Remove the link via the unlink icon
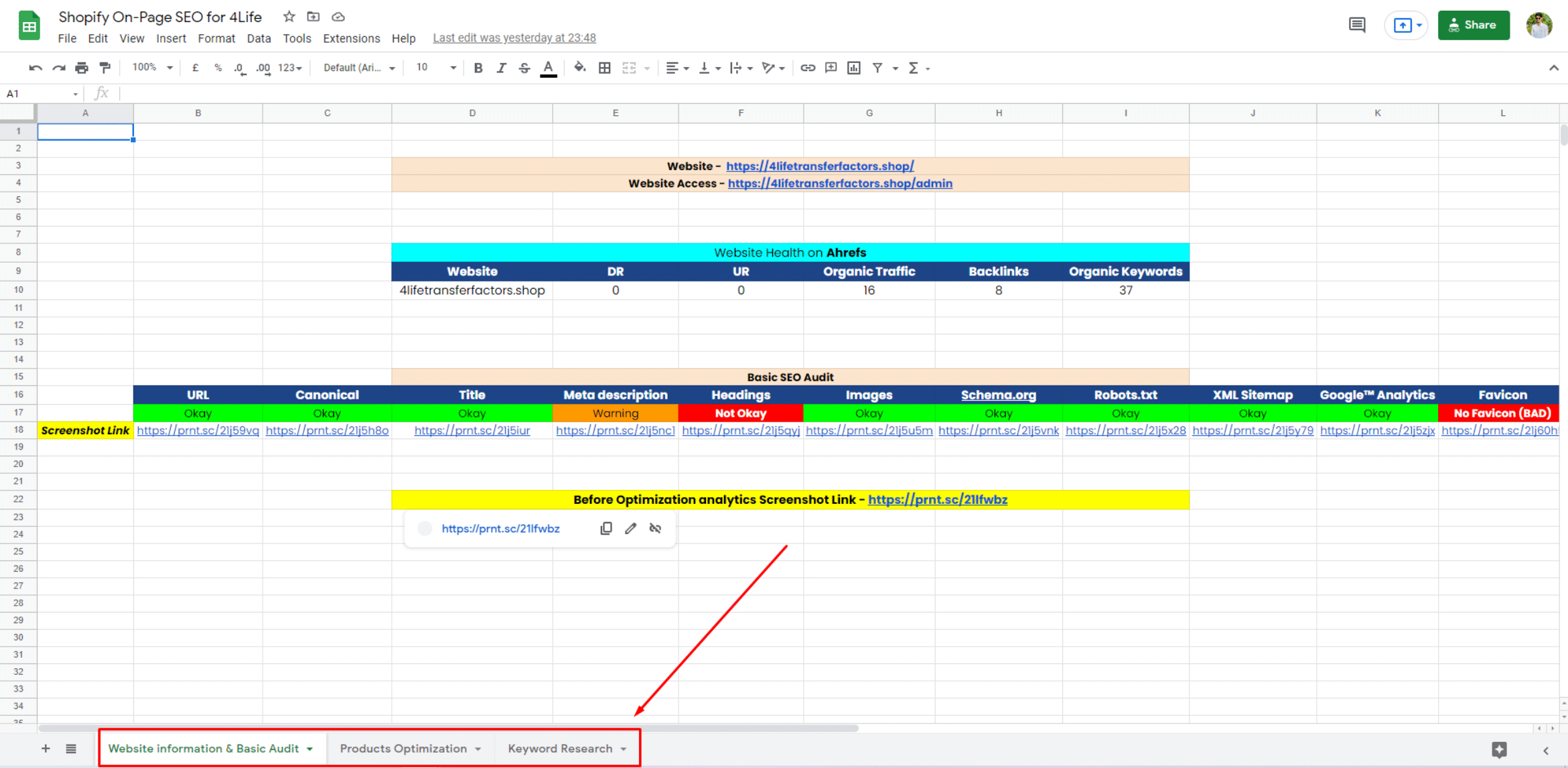Viewport: 1568px width, 768px height. pos(654,528)
